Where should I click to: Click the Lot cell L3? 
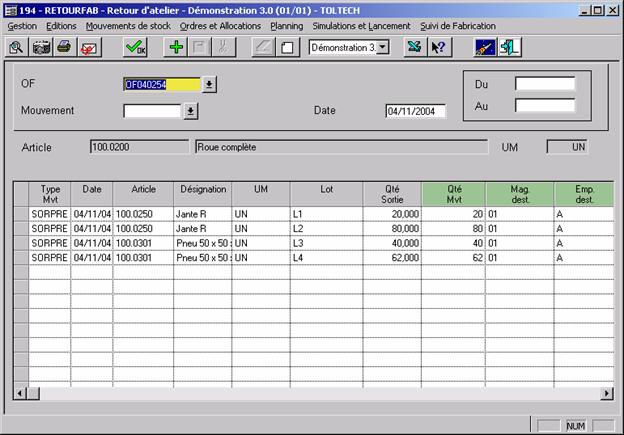327,243
